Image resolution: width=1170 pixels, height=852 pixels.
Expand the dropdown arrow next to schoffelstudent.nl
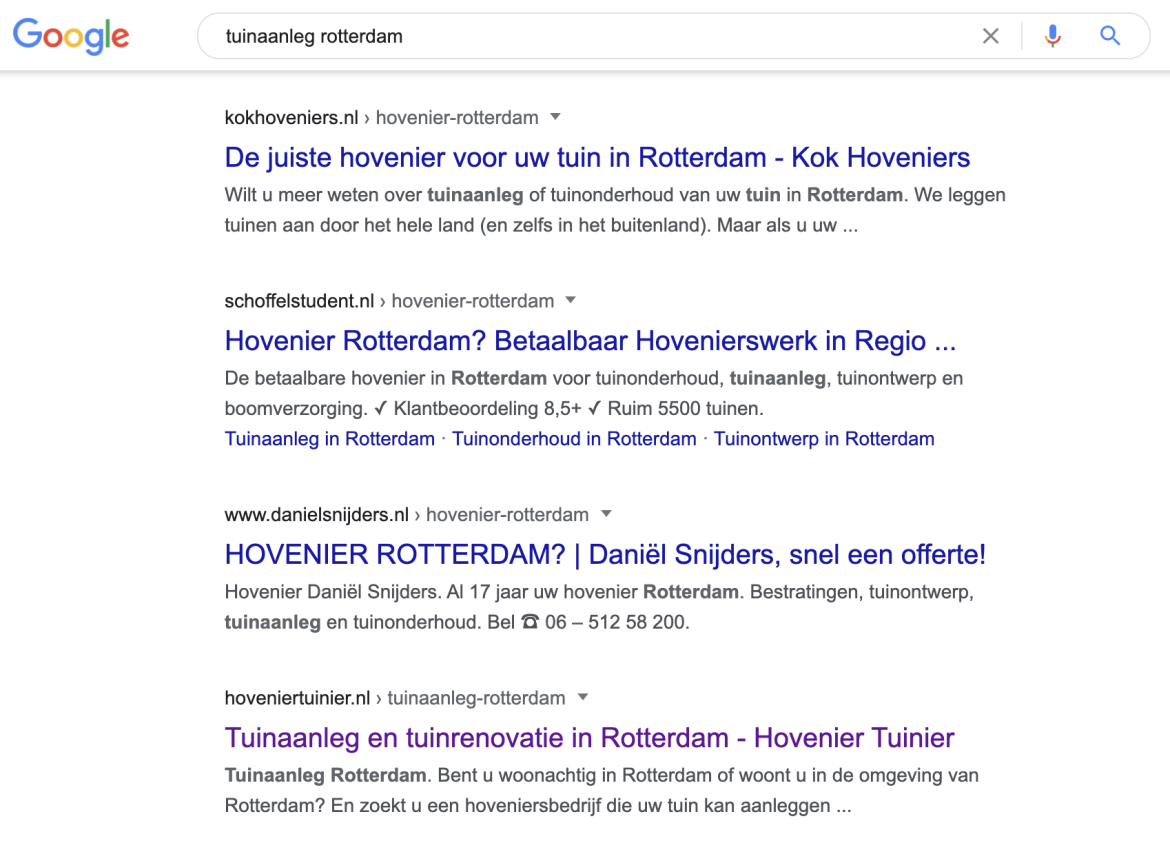tap(571, 301)
